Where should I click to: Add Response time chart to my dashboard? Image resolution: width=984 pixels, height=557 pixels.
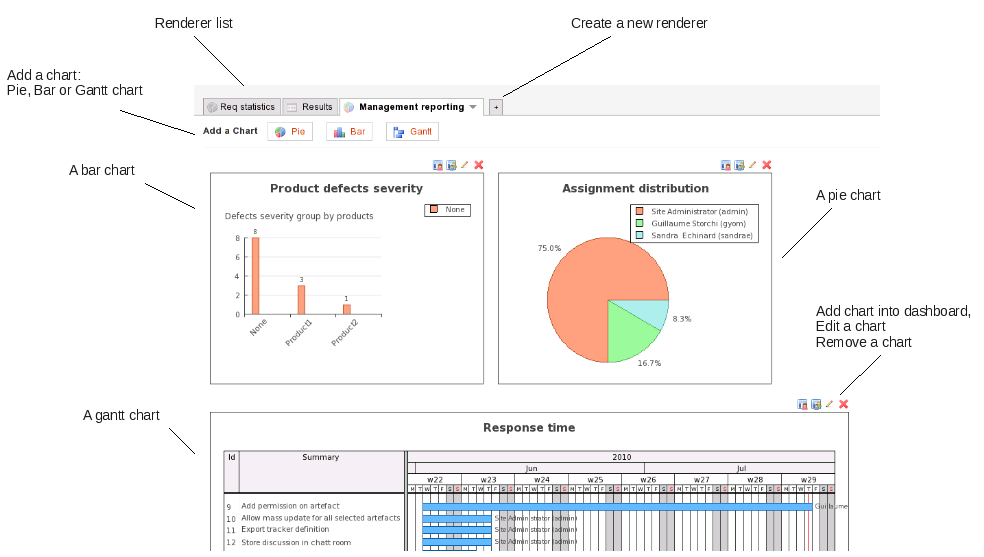click(803, 405)
